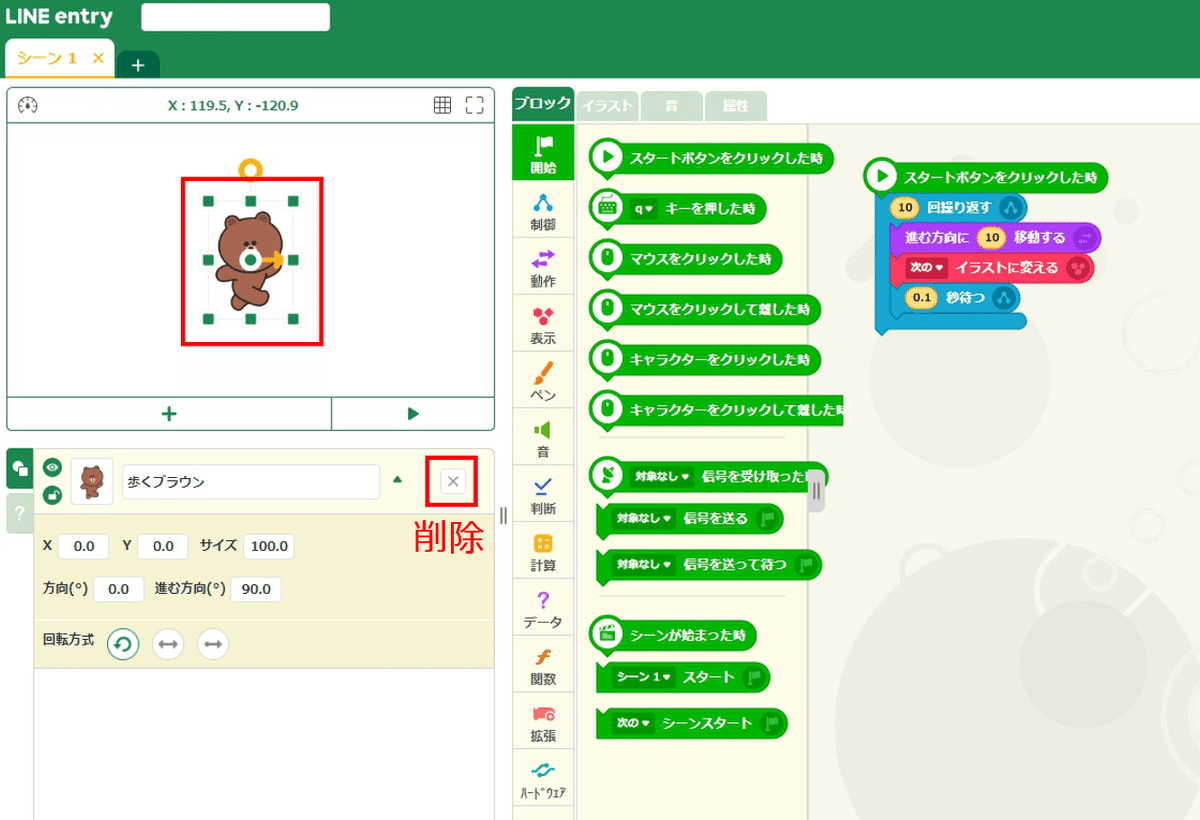Open 次の dropdown in シーンスタート block

[x=632, y=723]
